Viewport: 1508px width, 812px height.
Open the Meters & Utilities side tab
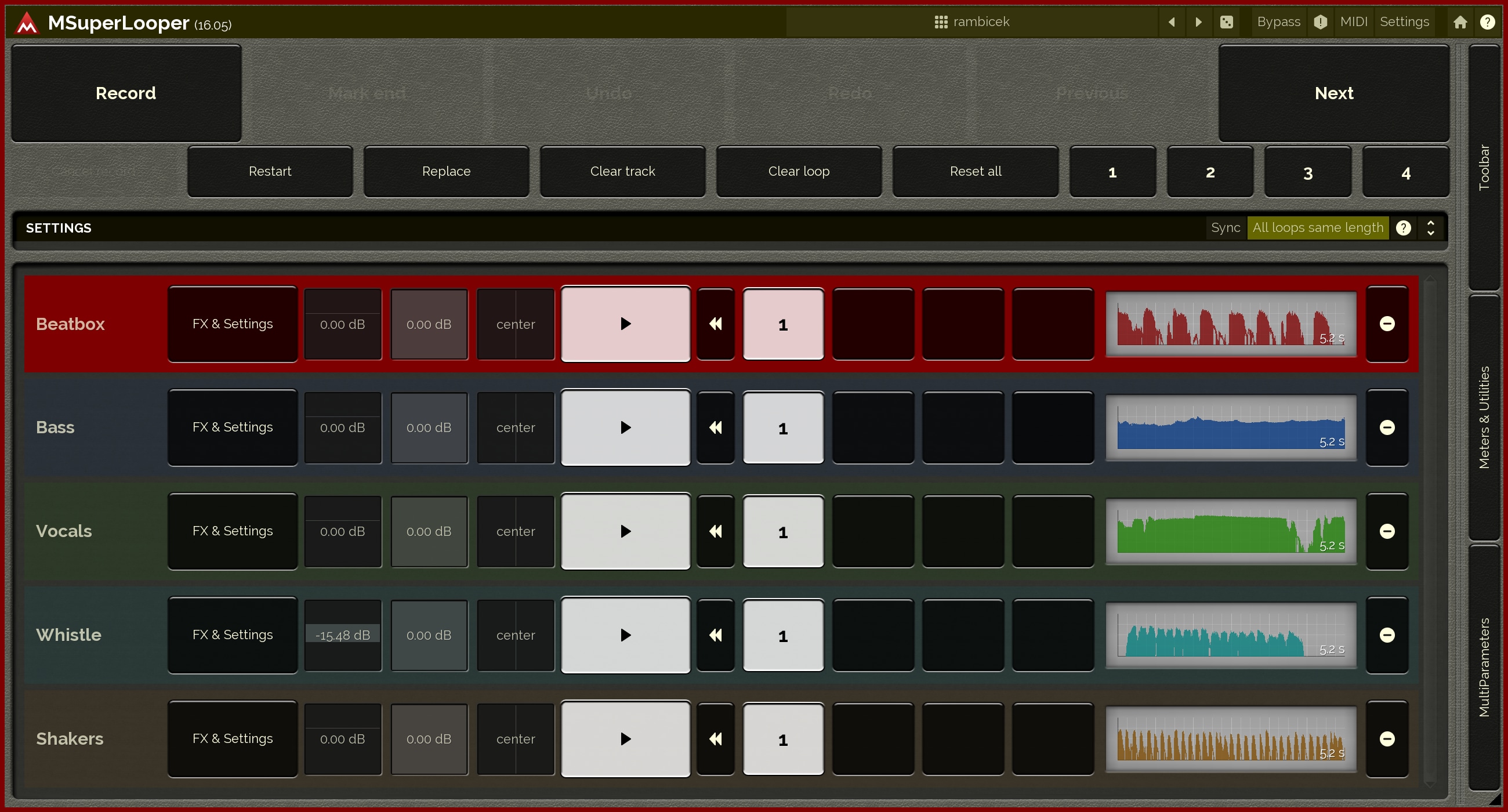[1484, 418]
